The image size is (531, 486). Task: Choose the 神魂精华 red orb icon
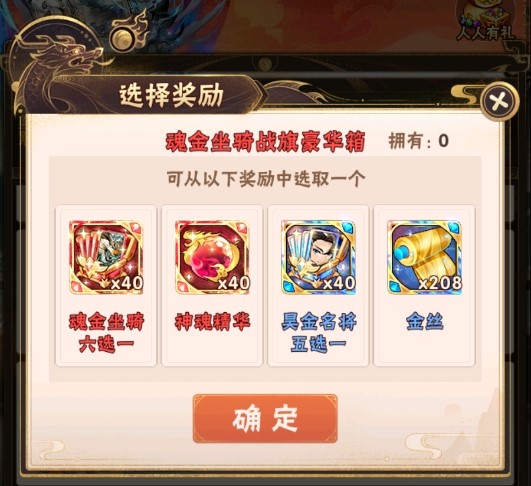[x=212, y=257]
